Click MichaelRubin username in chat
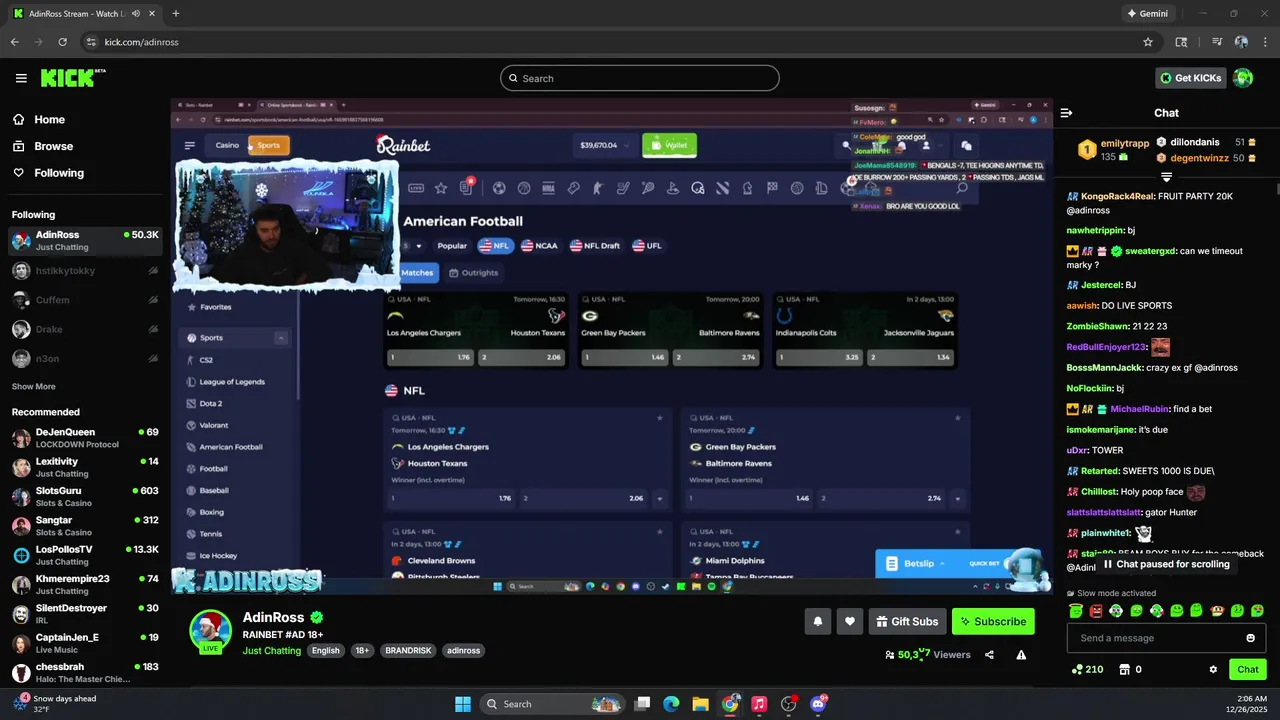This screenshot has height=720, width=1280. point(1140,409)
